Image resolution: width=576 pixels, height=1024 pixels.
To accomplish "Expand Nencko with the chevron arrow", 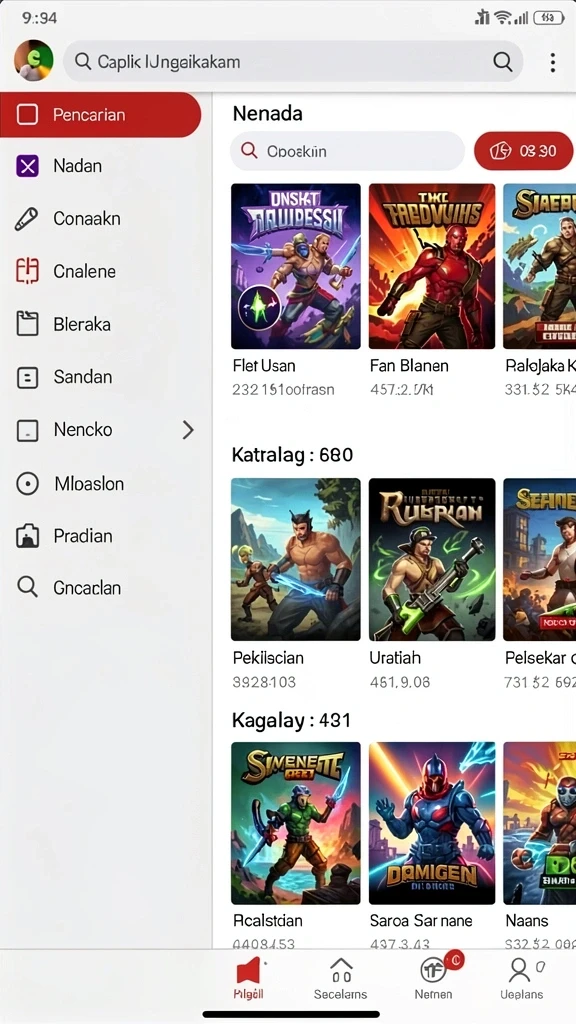I will [188, 430].
